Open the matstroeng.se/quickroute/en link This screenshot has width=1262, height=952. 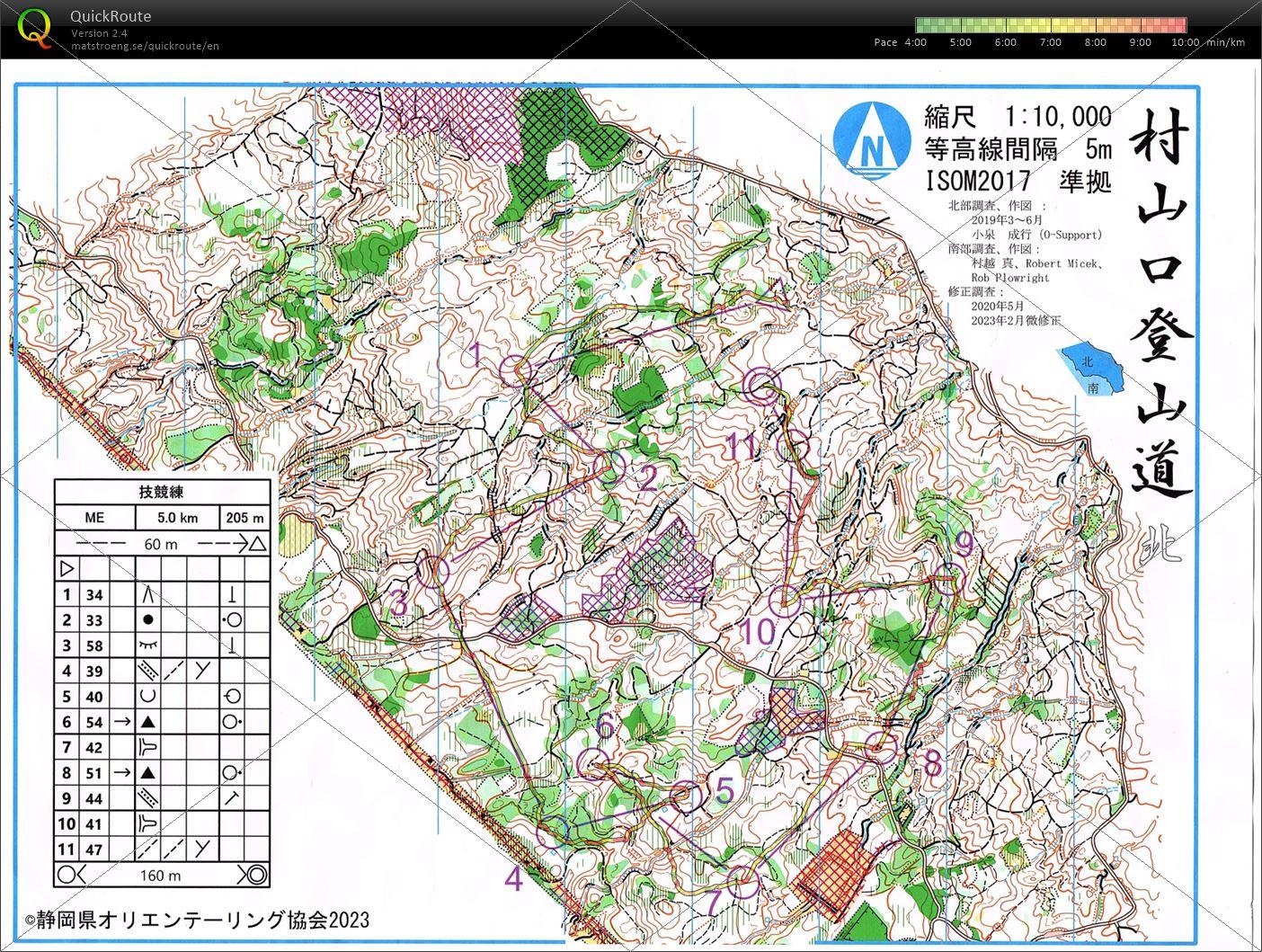(x=145, y=47)
